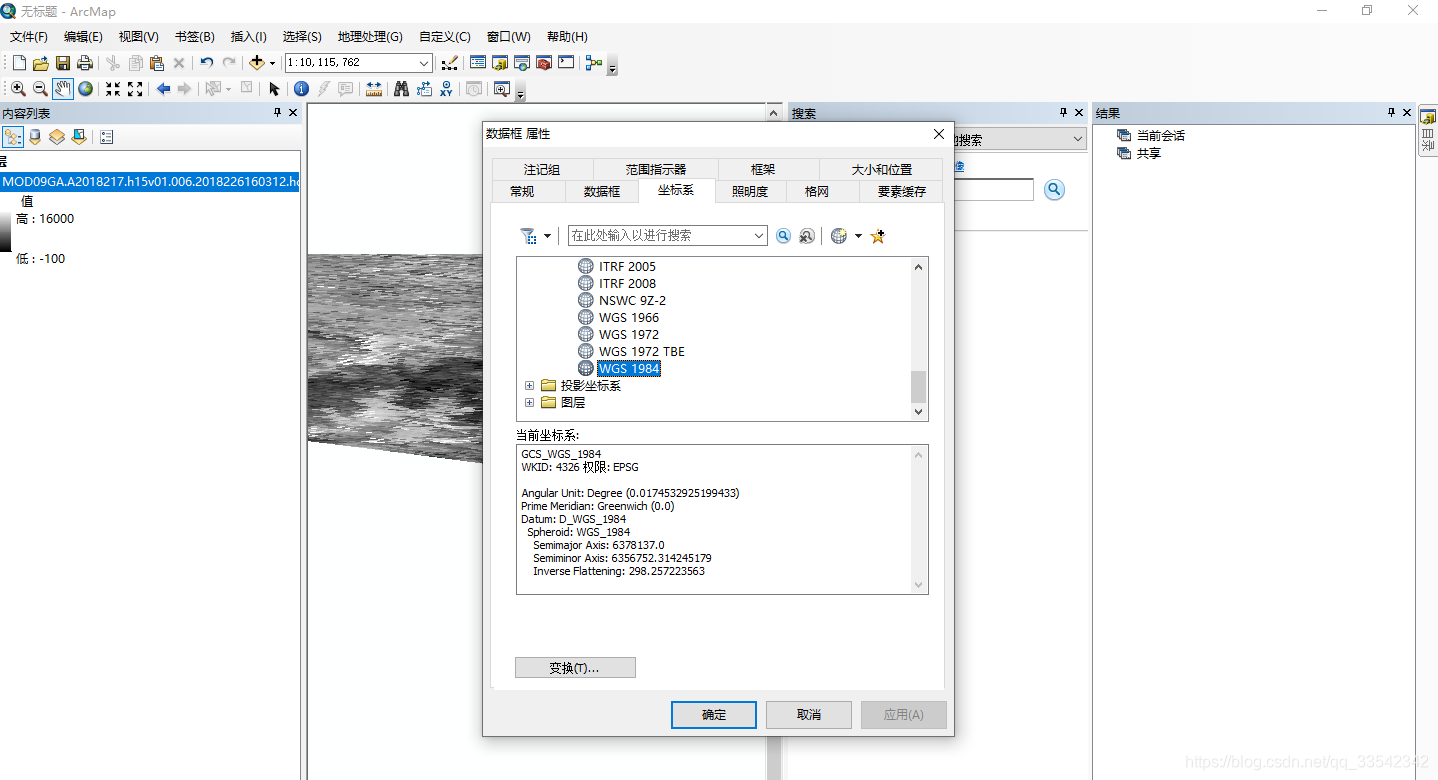
Task: Click the Full Extent globe icon
Action: point(86,89)
